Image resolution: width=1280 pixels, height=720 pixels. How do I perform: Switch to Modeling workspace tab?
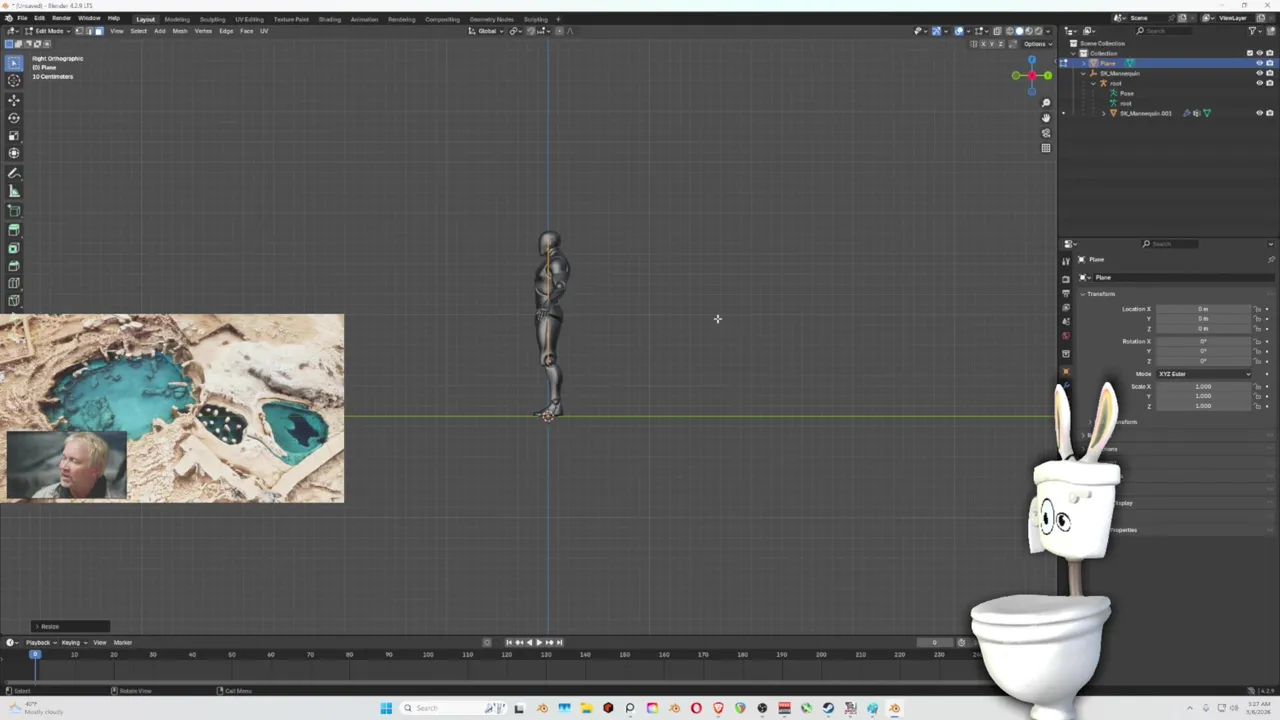[177, 19]
